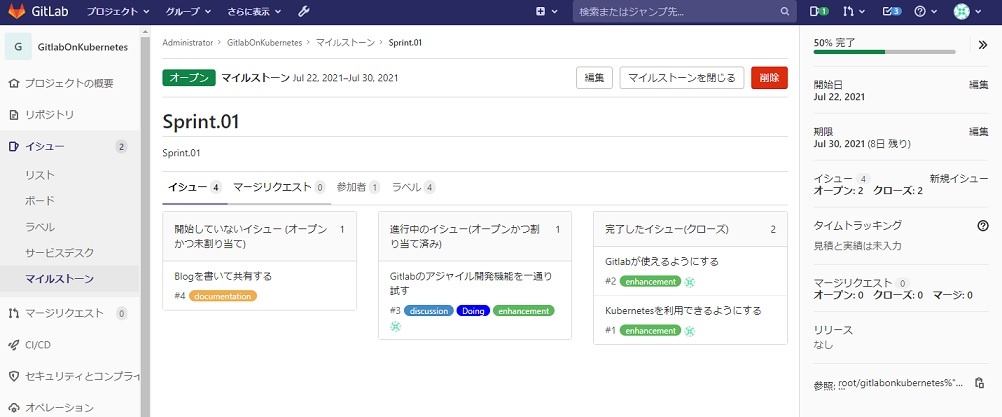Screen dimensions: 1002x417
Task: Click the time tracking help icon
Action: [983, 225]
